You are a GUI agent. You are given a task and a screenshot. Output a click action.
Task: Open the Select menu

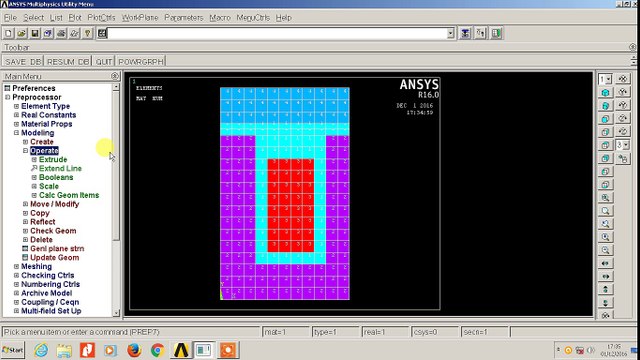point(33,18)
